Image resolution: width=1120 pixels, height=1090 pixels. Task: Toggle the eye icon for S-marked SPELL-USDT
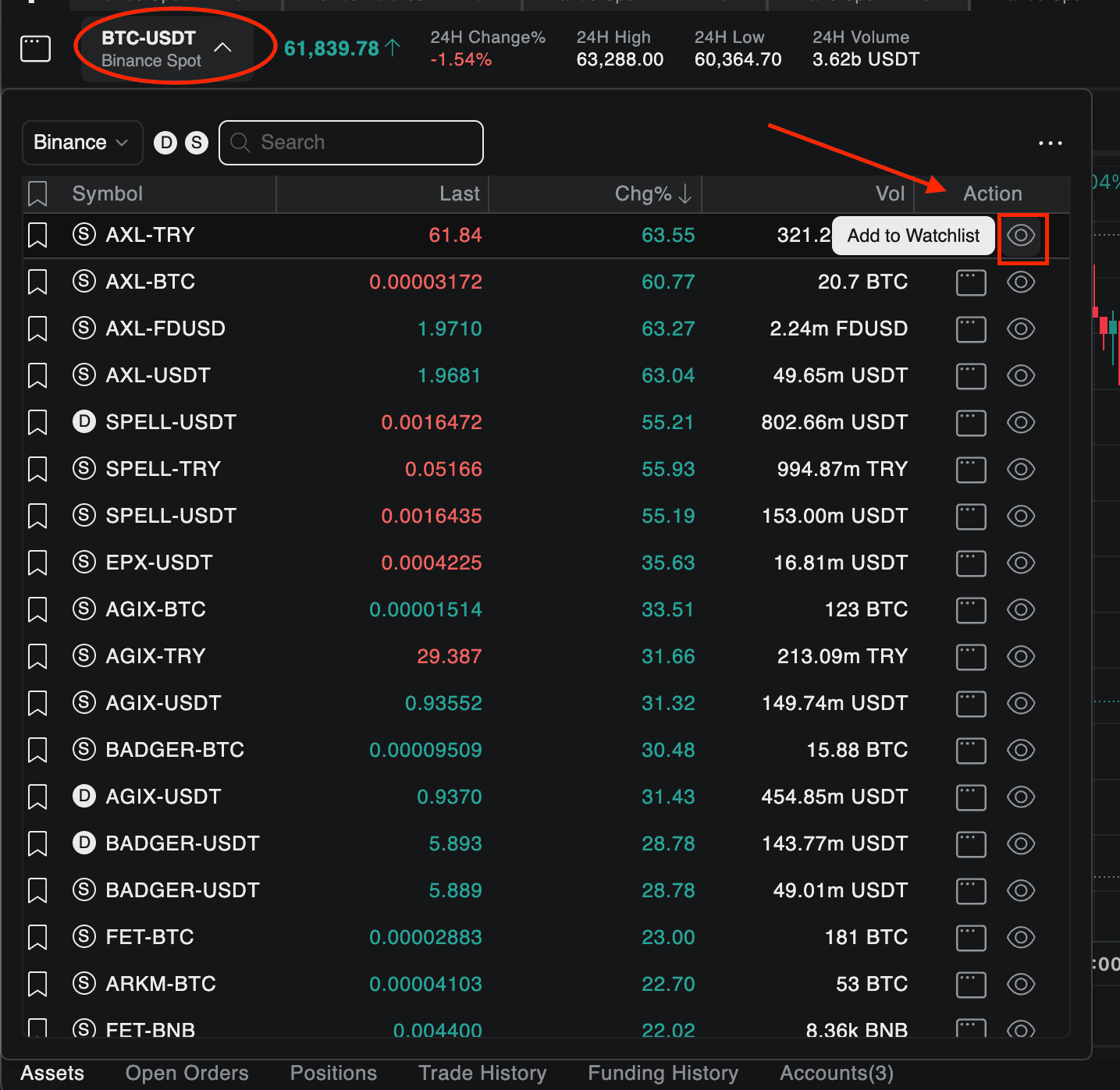[1021, 516]
